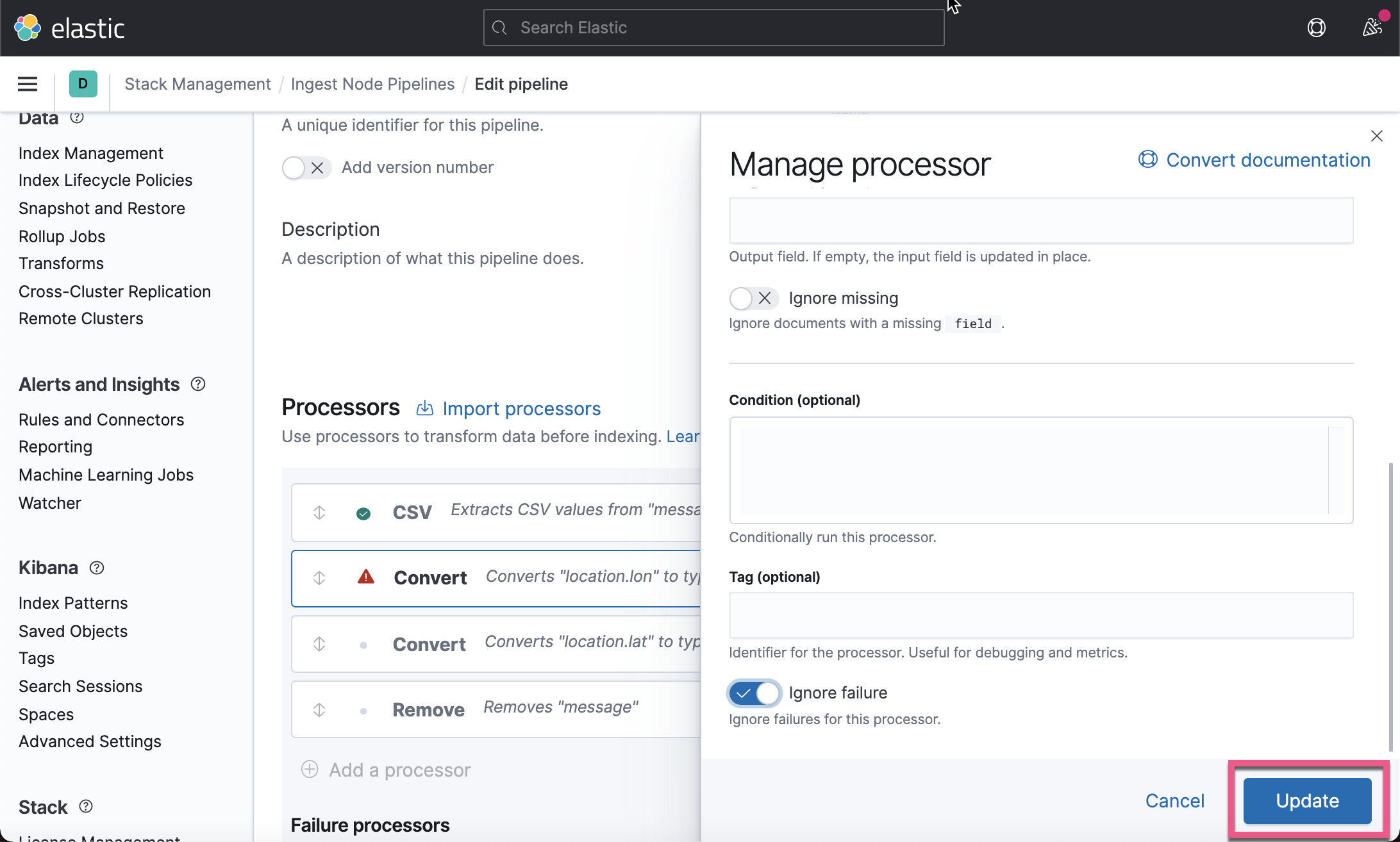Viewport: 1400px width, 842px height.
Task: Go to Ingest Node Pipelines breadcrumb
Action: (x=372, y=84)
